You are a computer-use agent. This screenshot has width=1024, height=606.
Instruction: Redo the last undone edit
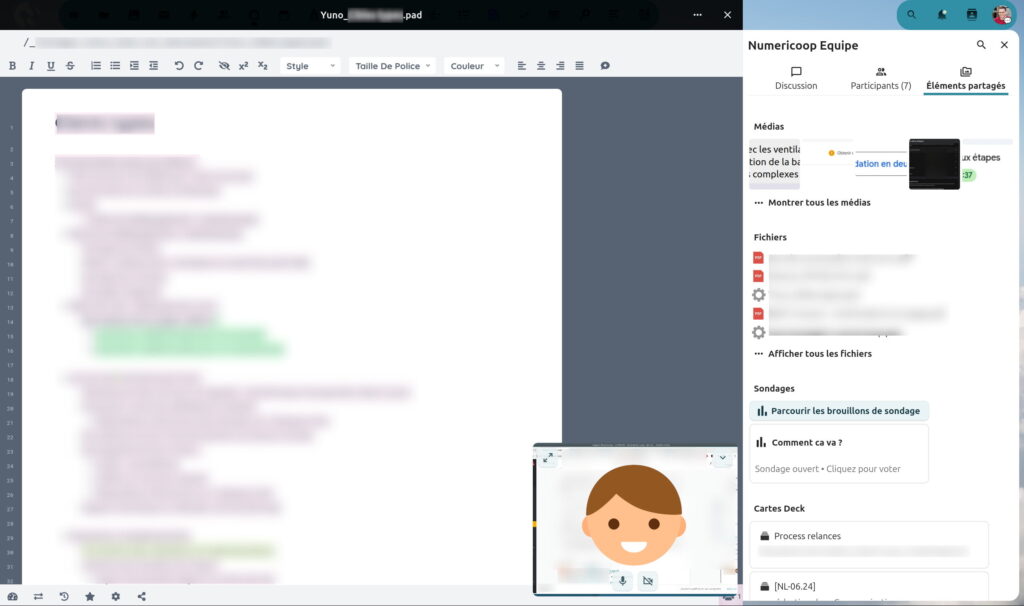click(199, 66)
